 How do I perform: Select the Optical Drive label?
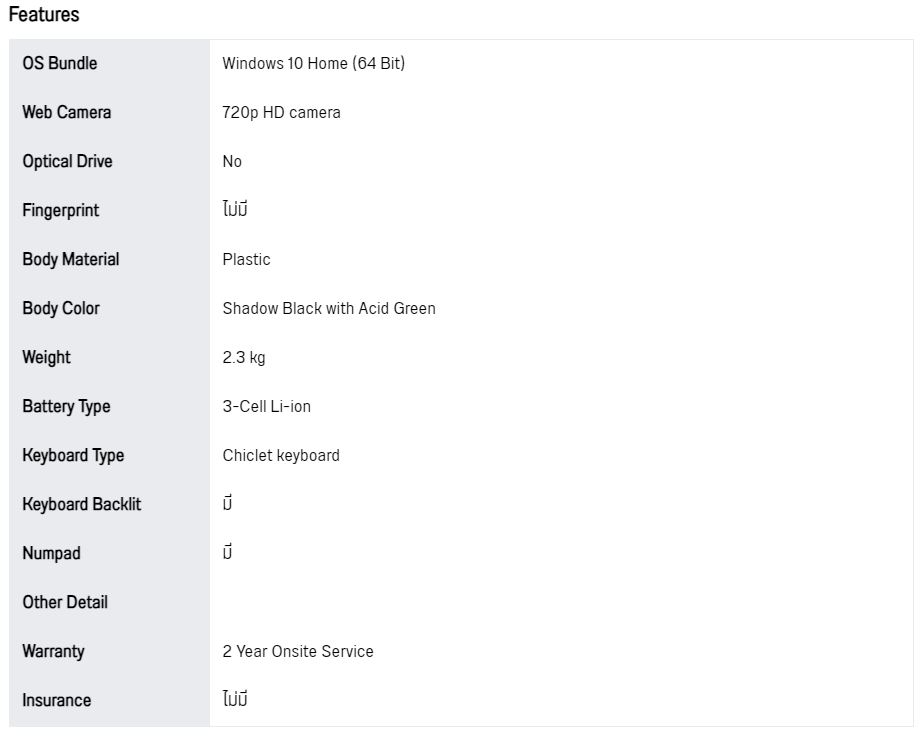67,161
